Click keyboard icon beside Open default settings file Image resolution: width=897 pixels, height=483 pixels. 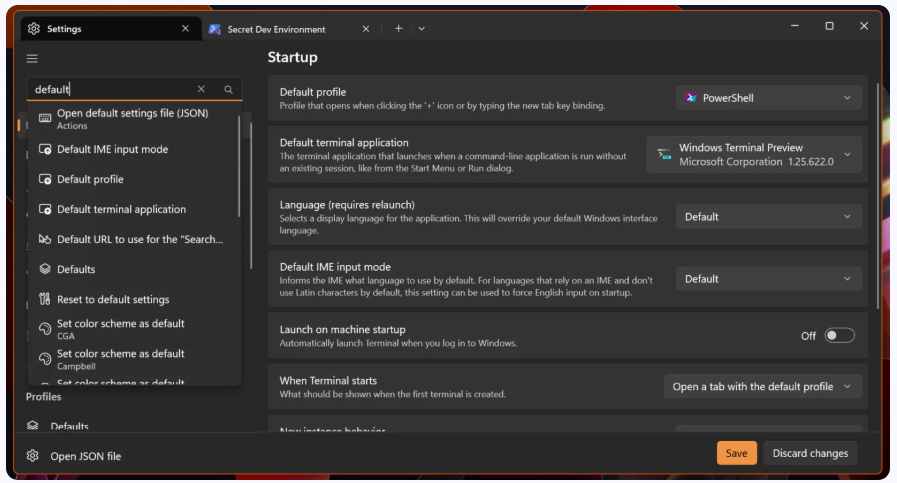click(45, 118)
